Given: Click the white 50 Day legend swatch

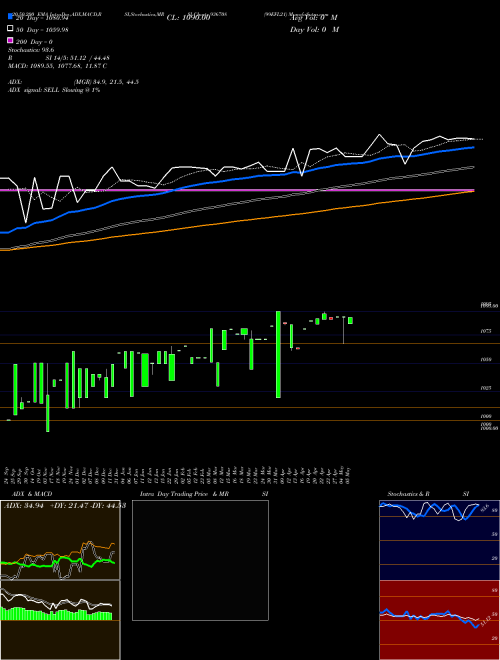Looking at the screenshot, I should [x=10, y=29].
